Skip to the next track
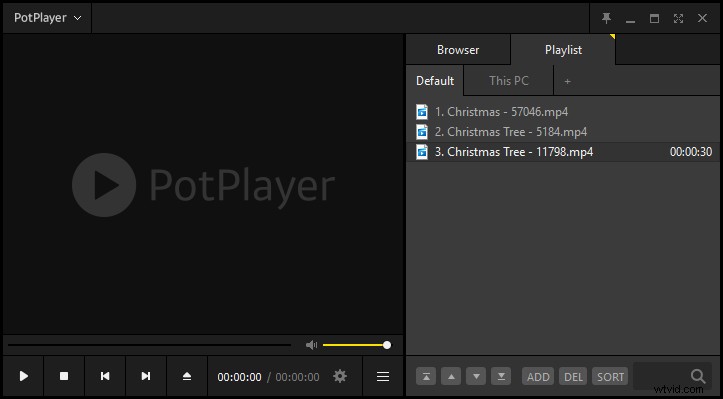 (146, 376)
